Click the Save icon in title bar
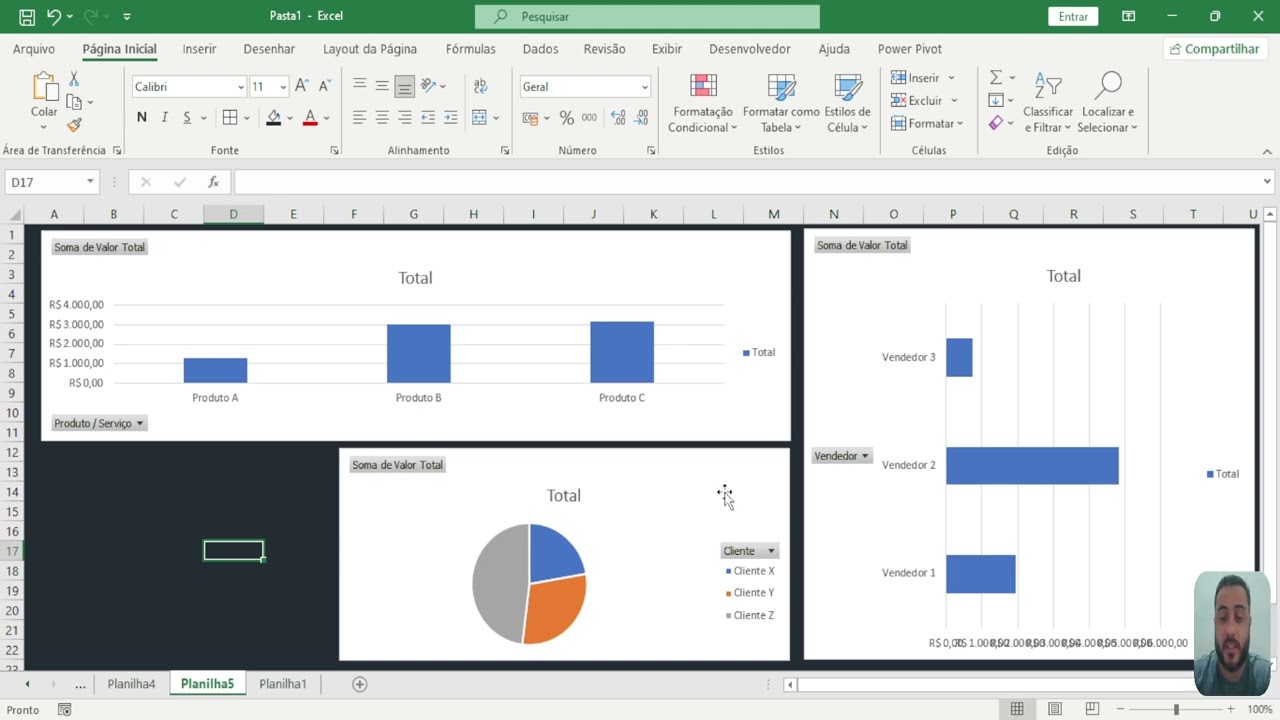 coord(27,16)
